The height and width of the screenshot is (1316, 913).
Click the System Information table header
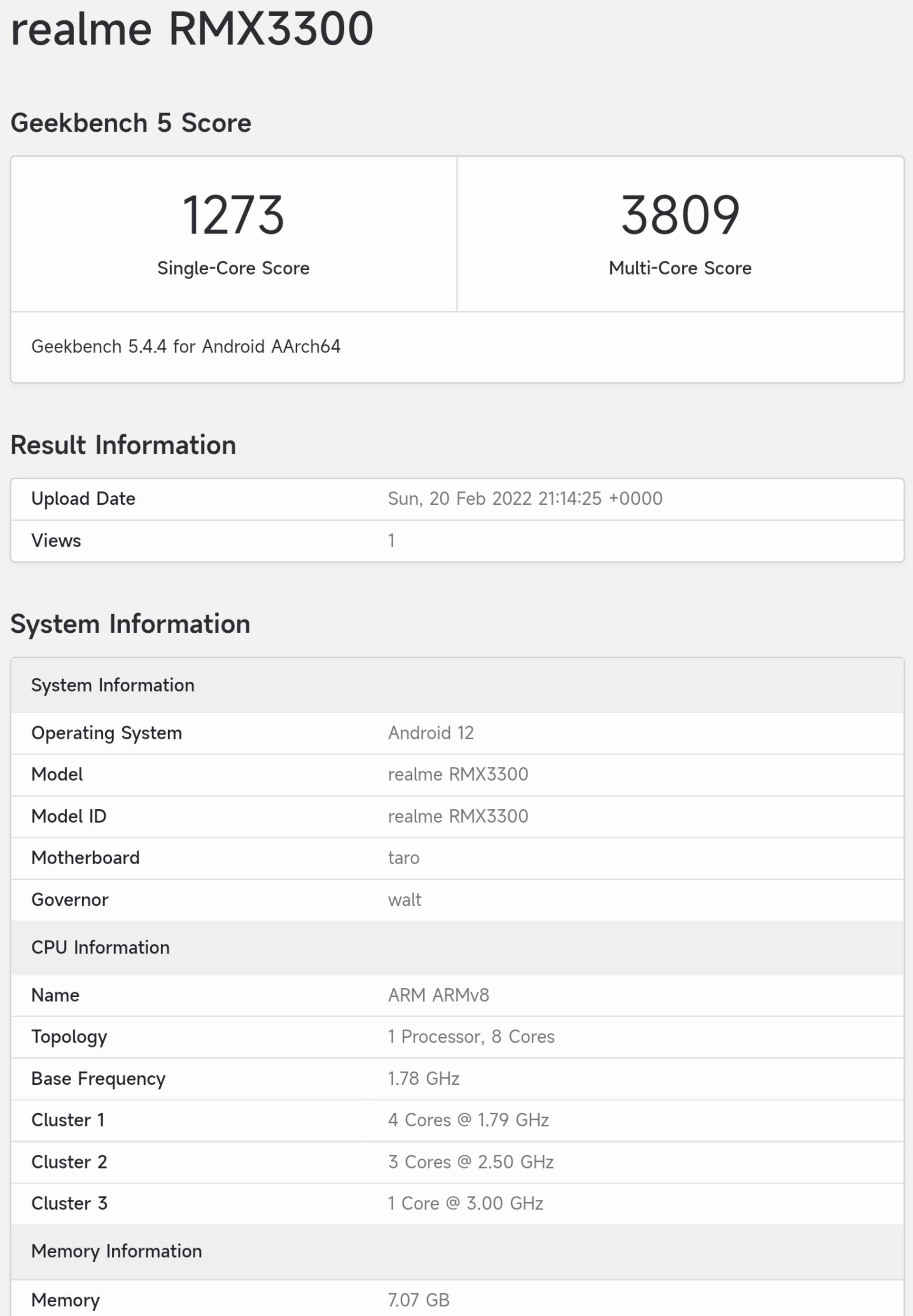113,685
